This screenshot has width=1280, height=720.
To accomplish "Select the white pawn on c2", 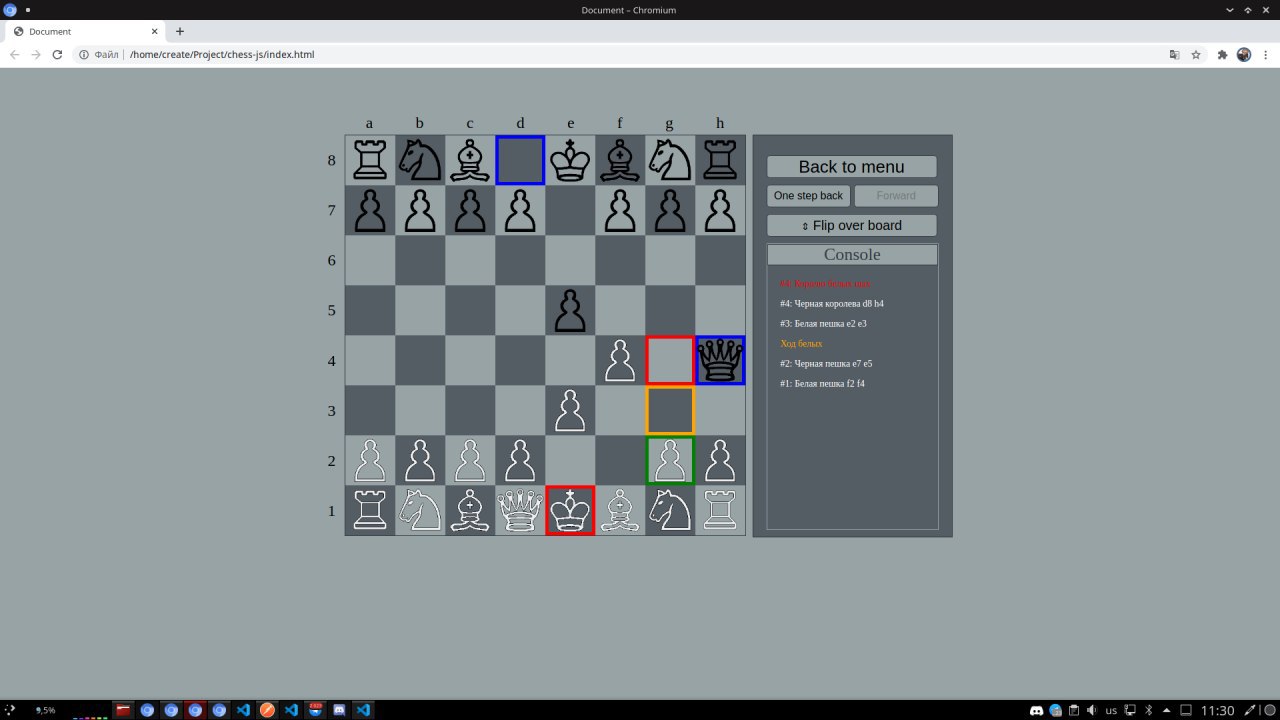I will [470, 460].
